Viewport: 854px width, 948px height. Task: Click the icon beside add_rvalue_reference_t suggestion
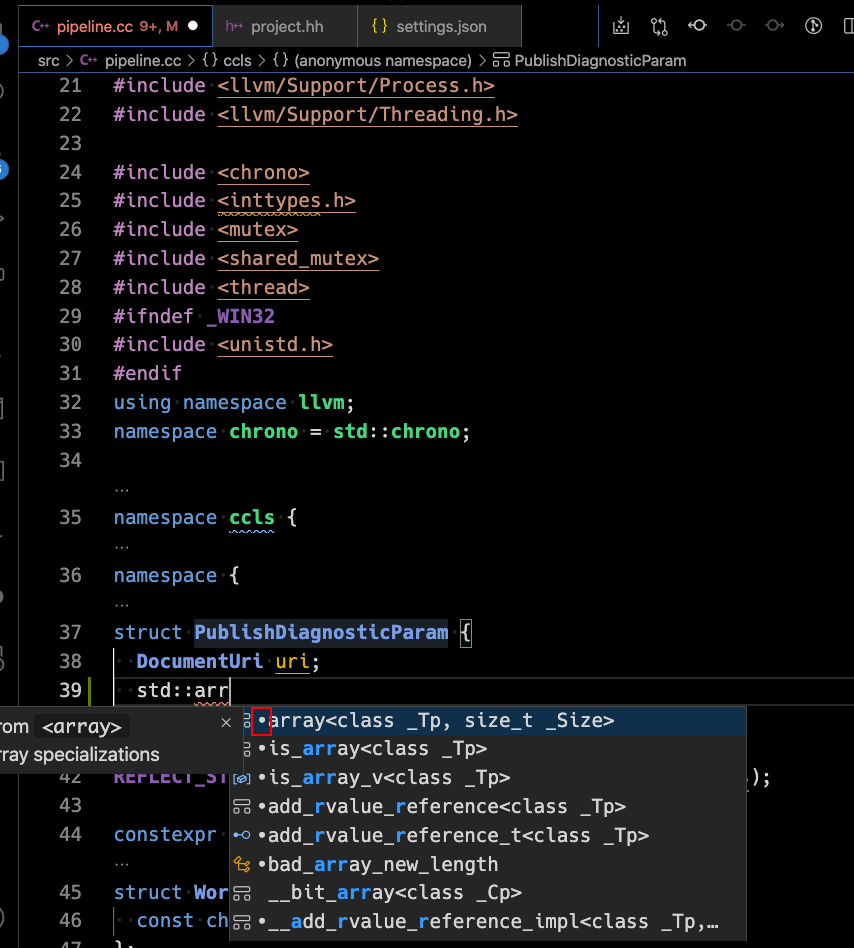tap(241, 835)
